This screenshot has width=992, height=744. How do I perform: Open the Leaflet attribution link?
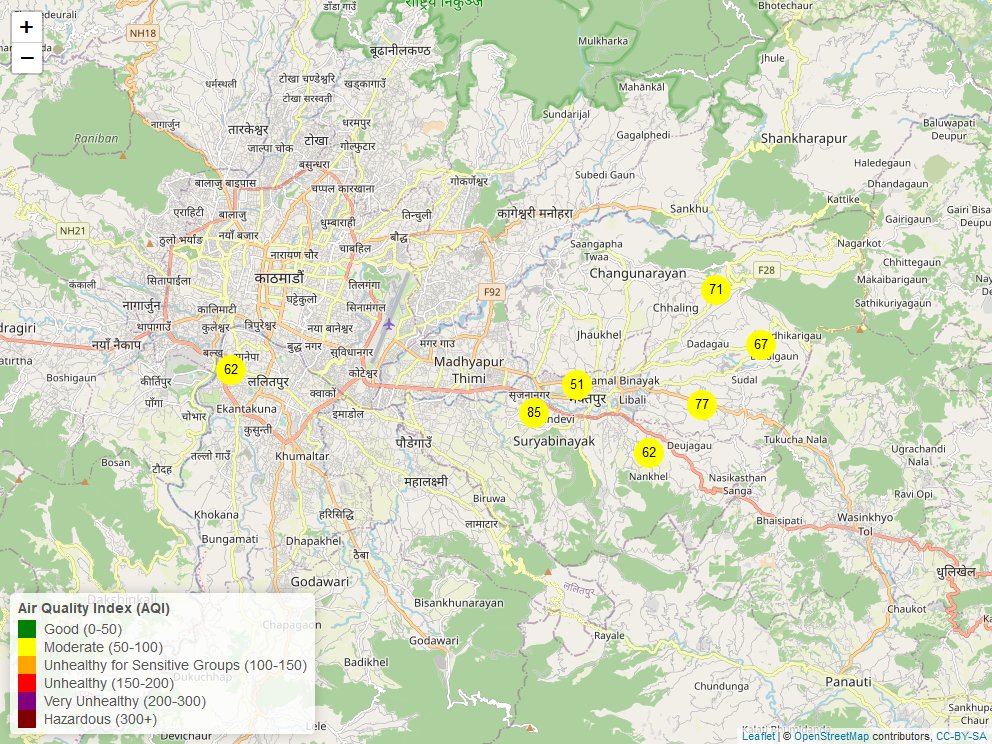pyautogui.click(x=758, y=736)
